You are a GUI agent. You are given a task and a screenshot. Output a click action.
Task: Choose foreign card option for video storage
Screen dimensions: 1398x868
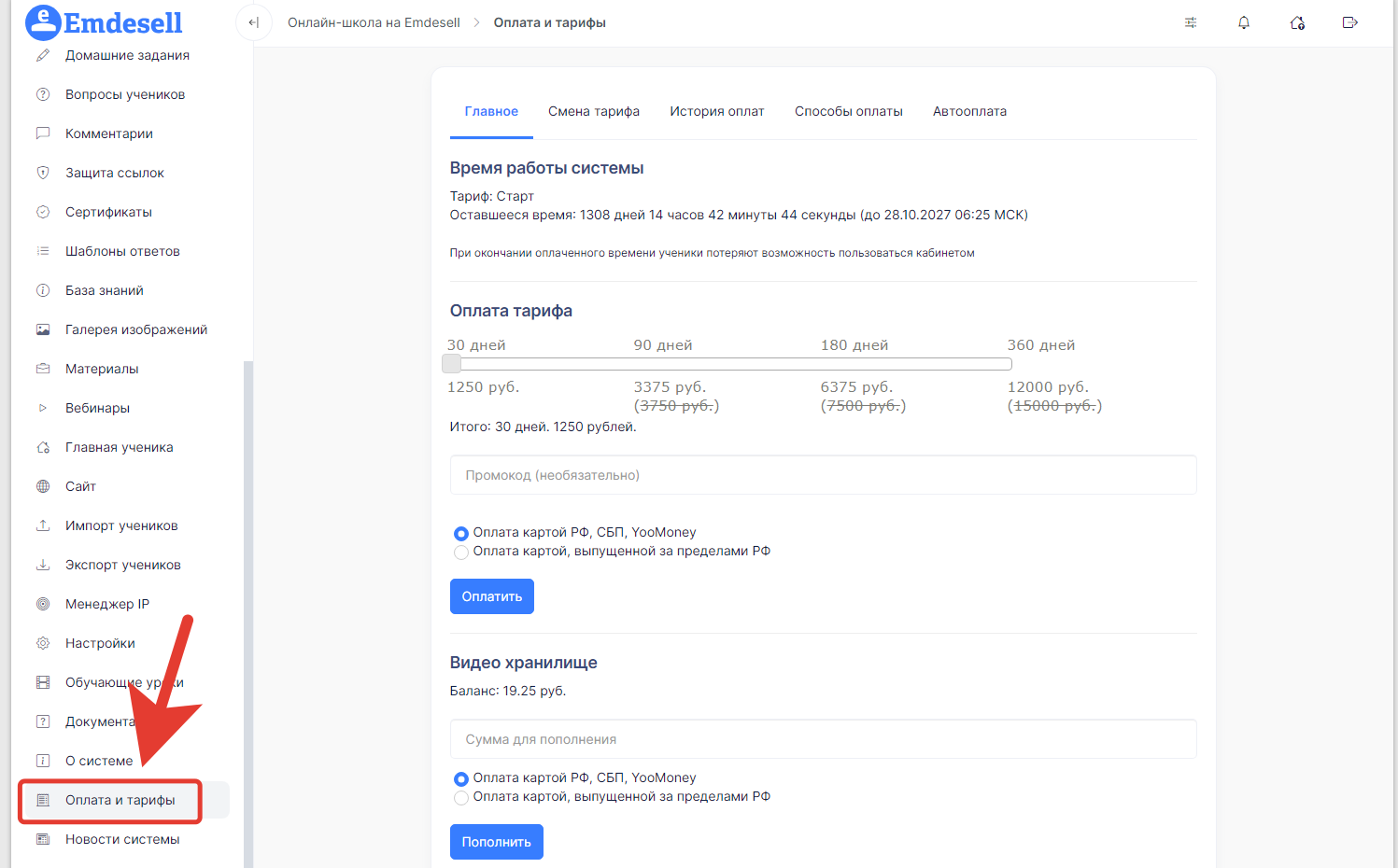pyautogui.click(x=461, y=798)
